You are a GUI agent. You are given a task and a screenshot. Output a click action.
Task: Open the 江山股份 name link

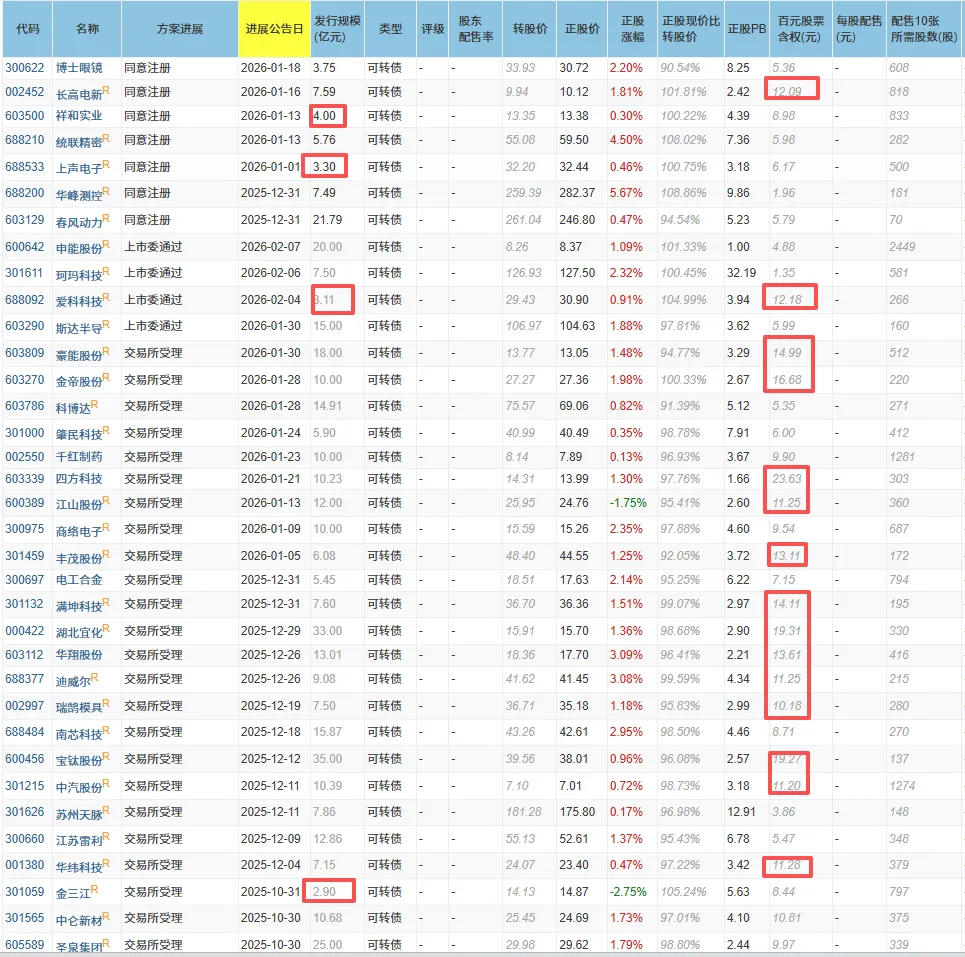click(79, 505)
